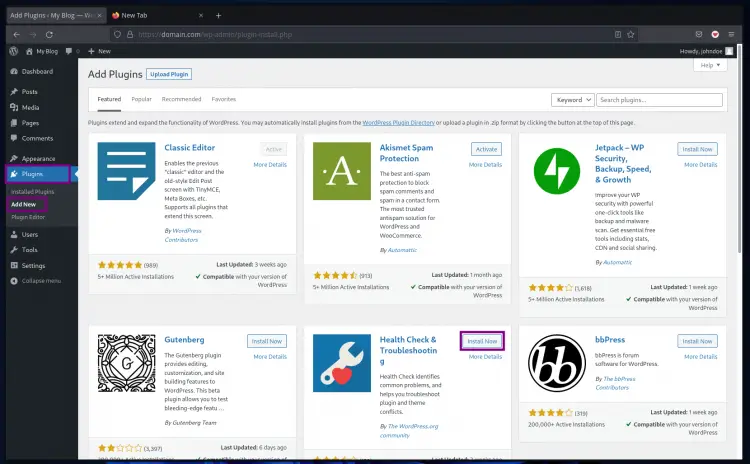Close the Add Plugins browser tab
This screenshot has height=464, width=750.
tap(99, 15)
